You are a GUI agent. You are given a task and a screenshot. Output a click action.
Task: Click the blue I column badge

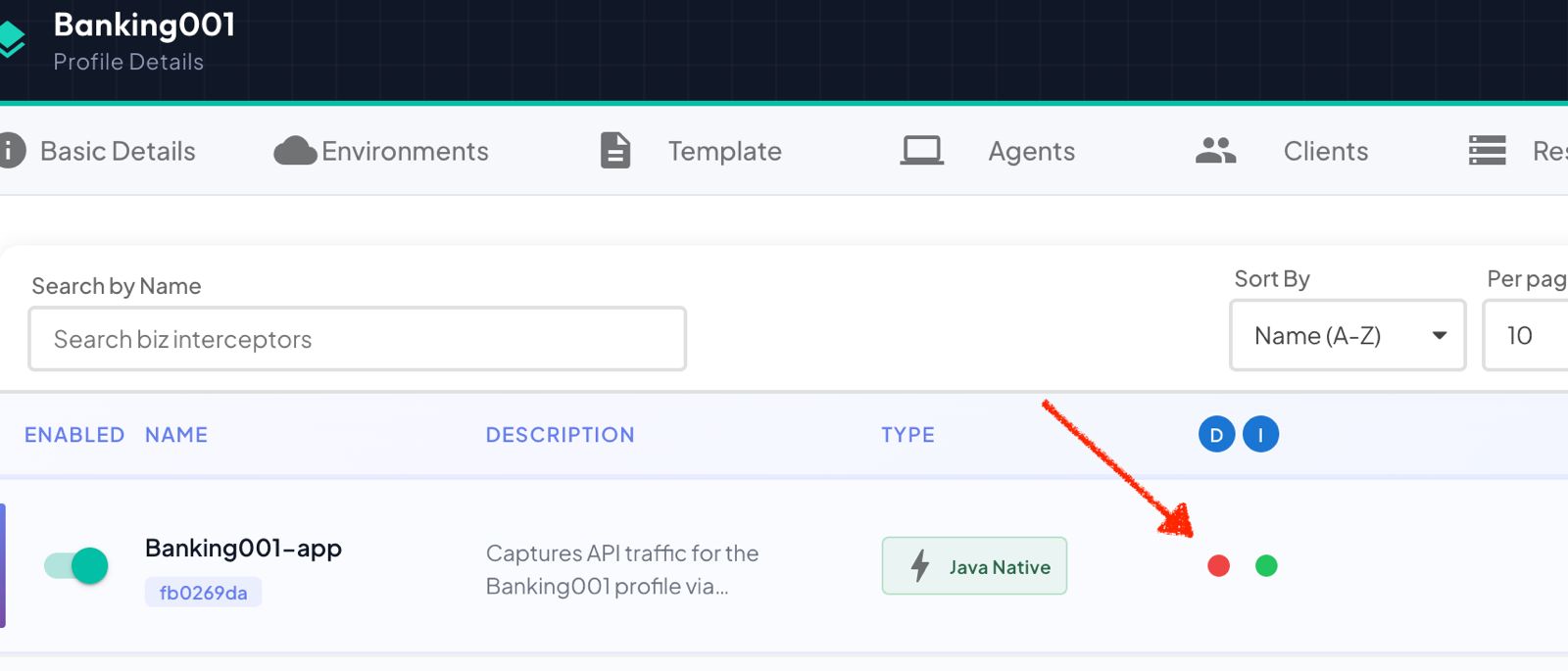click(x=1260, y=435)
